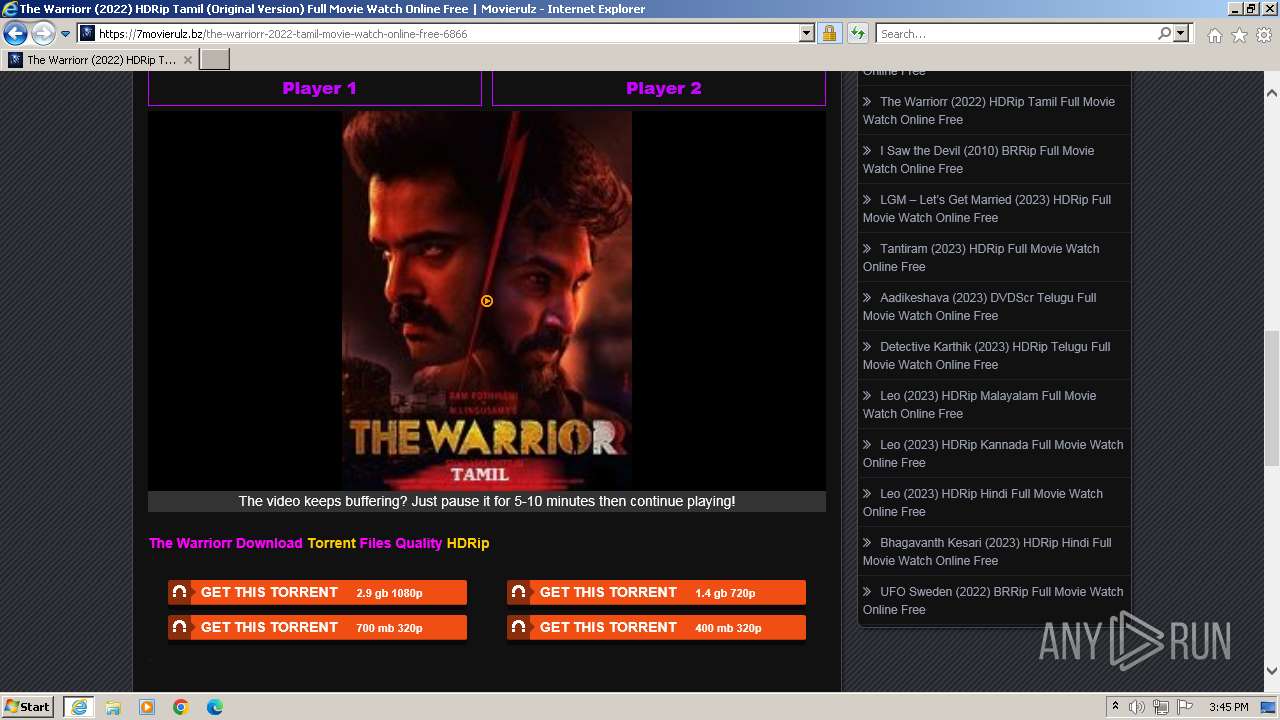
Task: Click the address bar URL field
Action: tap(447, 33)
